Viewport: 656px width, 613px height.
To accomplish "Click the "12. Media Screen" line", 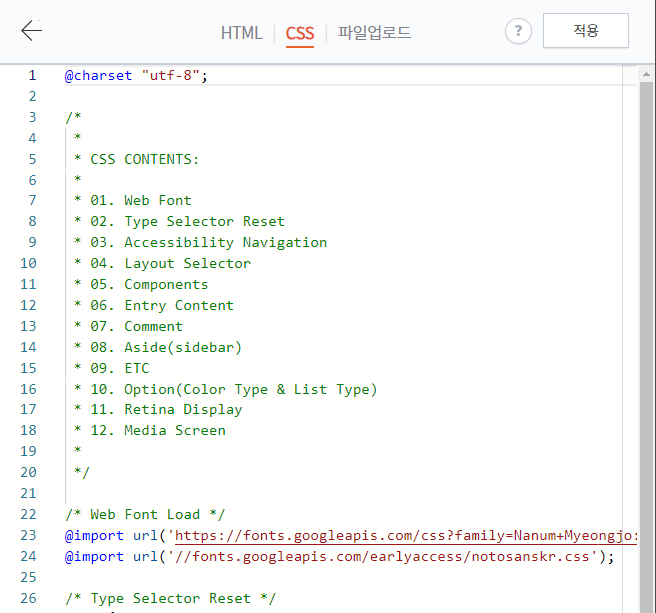I will [x=150, y=430].
